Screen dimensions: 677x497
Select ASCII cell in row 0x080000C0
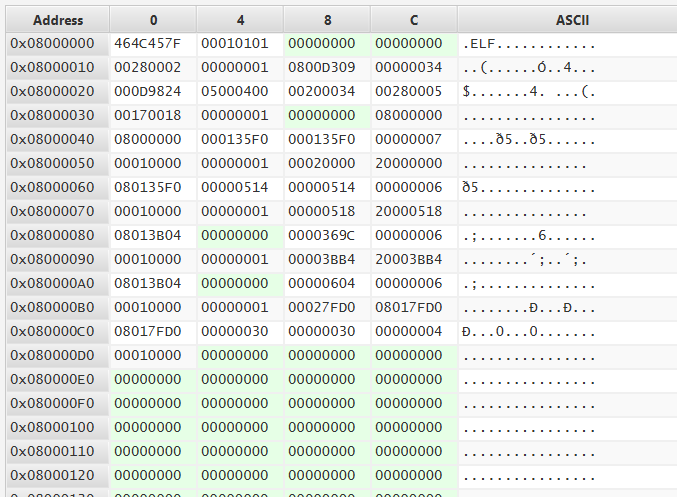(568, 331)
